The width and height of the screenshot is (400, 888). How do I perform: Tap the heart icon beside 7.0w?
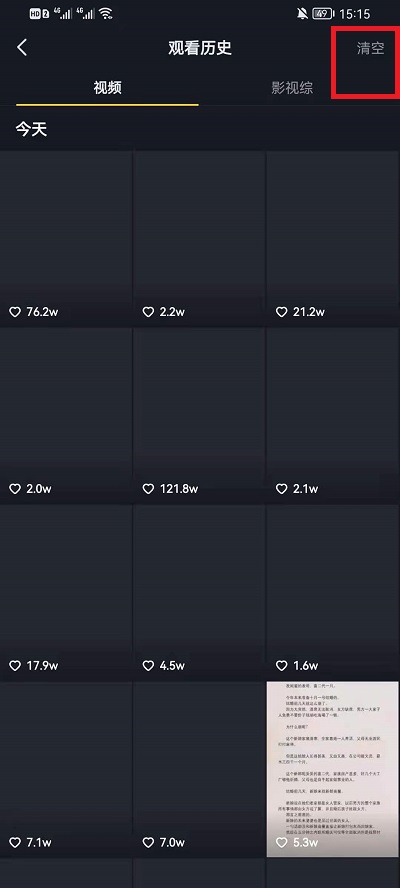148,843
